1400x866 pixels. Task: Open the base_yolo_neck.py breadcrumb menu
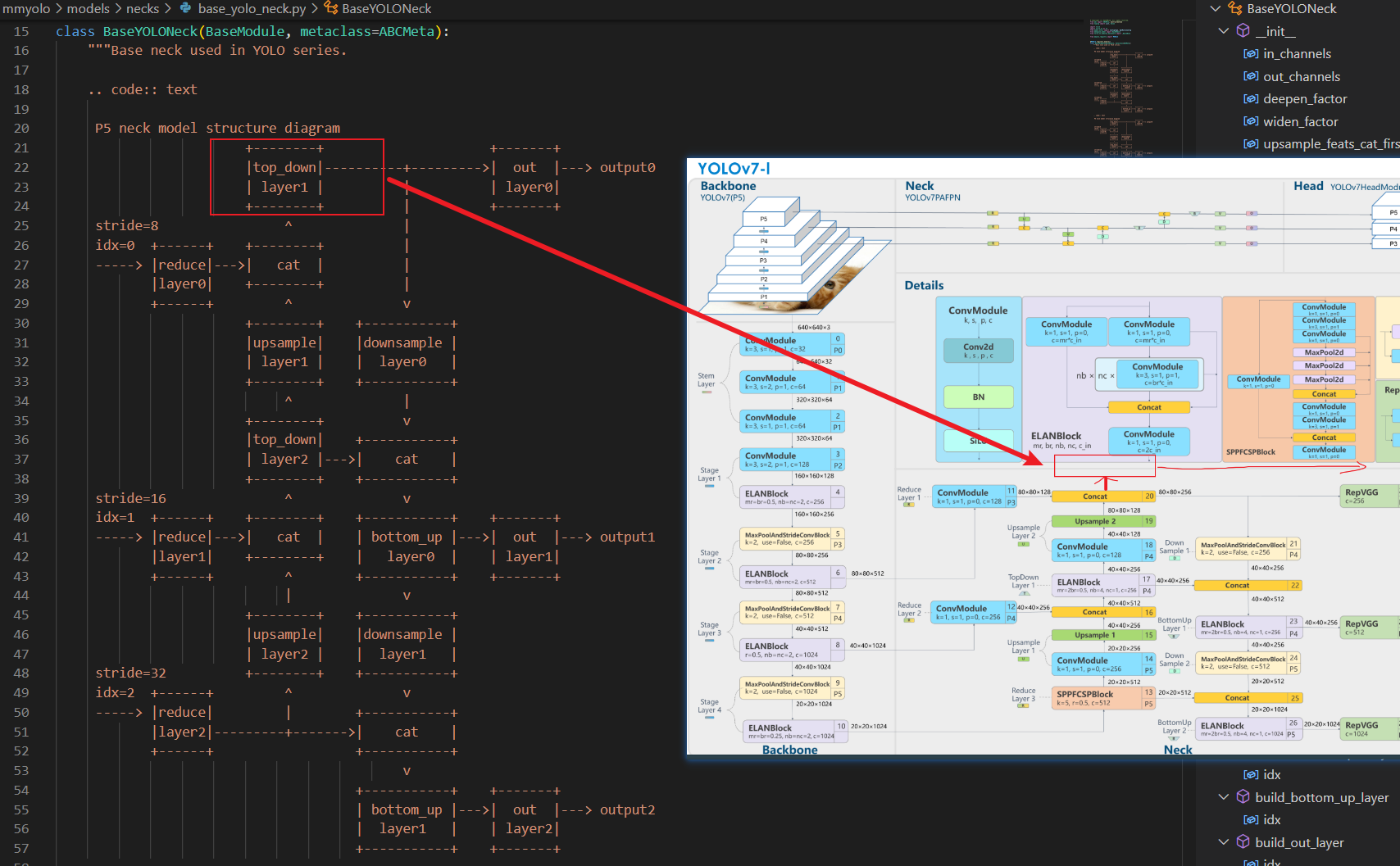click(x=252, y=9)
